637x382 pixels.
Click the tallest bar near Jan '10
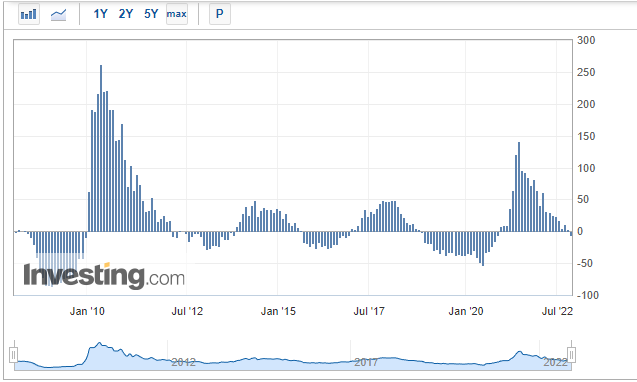tap(101, 148)
